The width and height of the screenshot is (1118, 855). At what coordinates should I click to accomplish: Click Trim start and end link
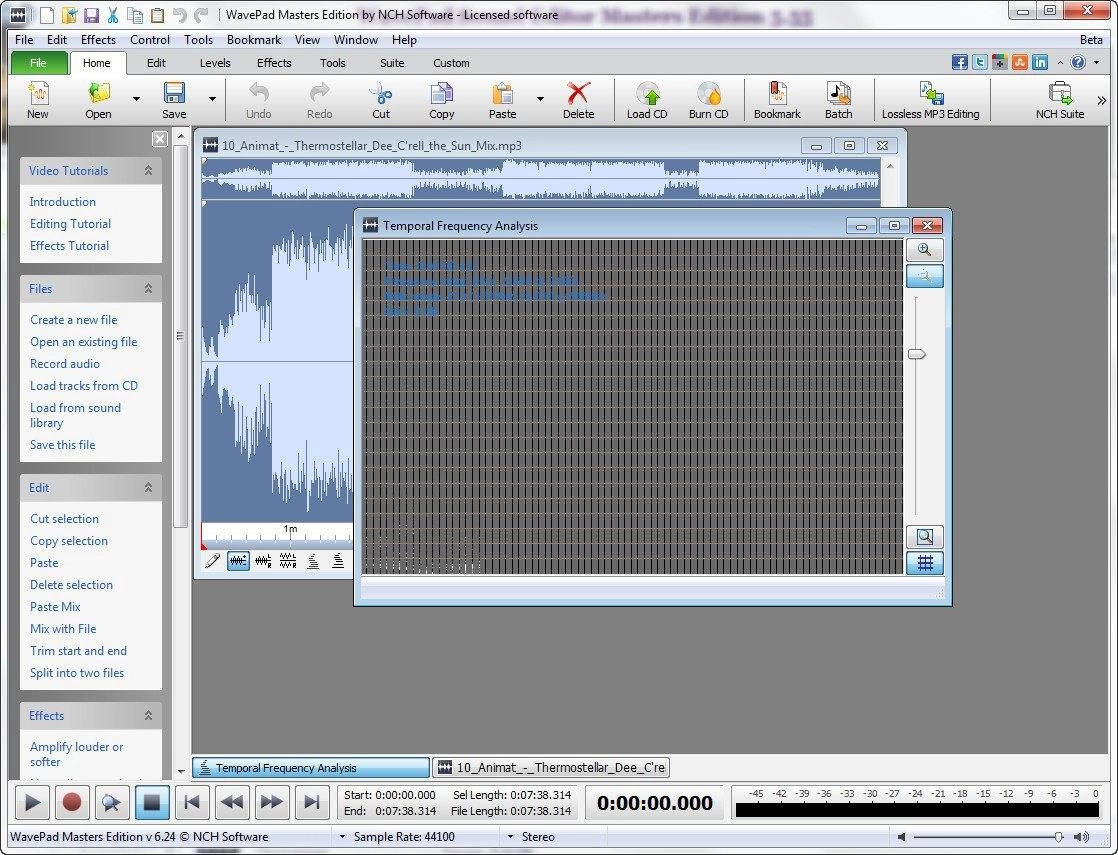point(78,650)
